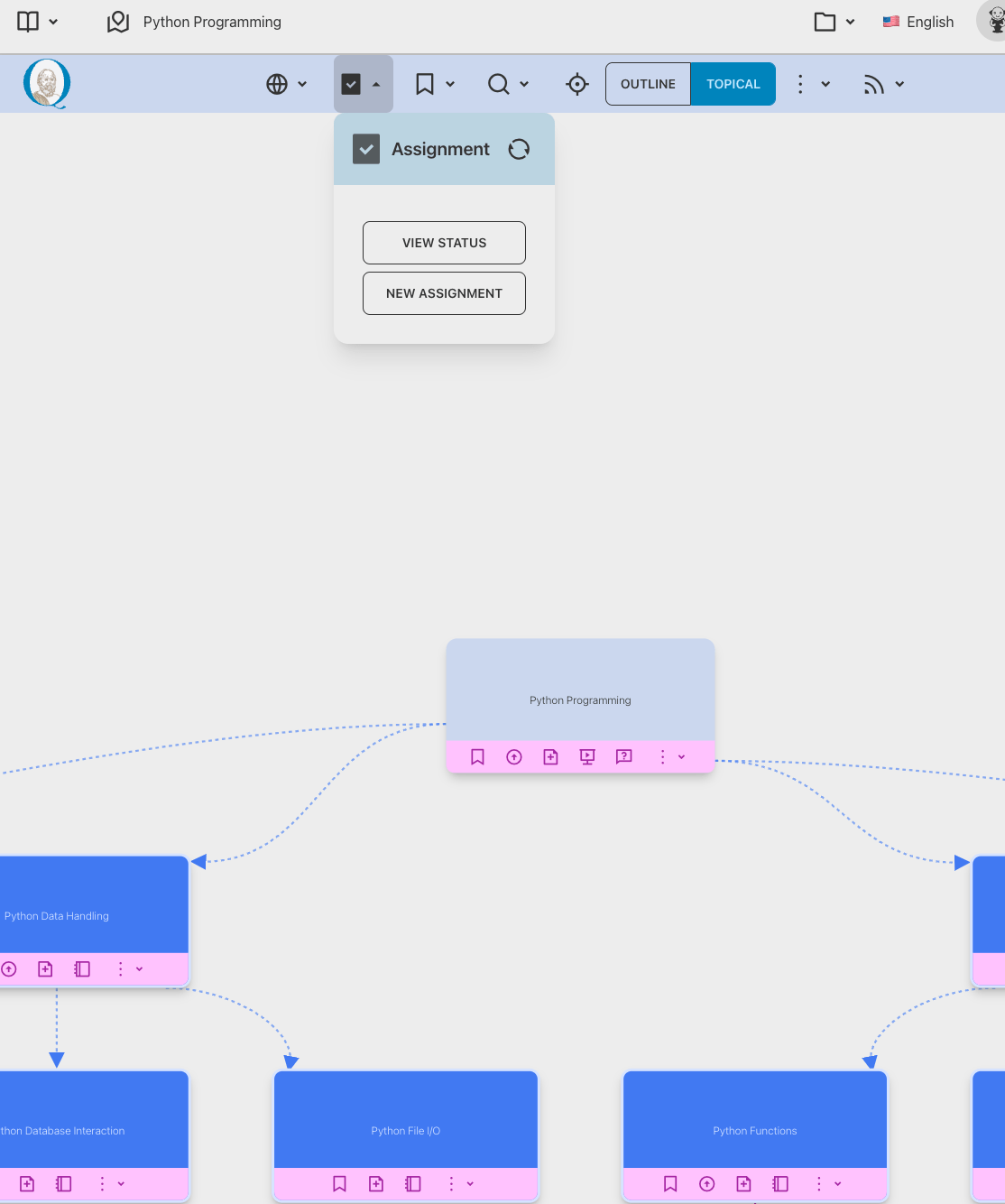Click presentation icon on Python Programming node
The image size is (1005, 1204).
pyautogui.click(x=587, y=757)
